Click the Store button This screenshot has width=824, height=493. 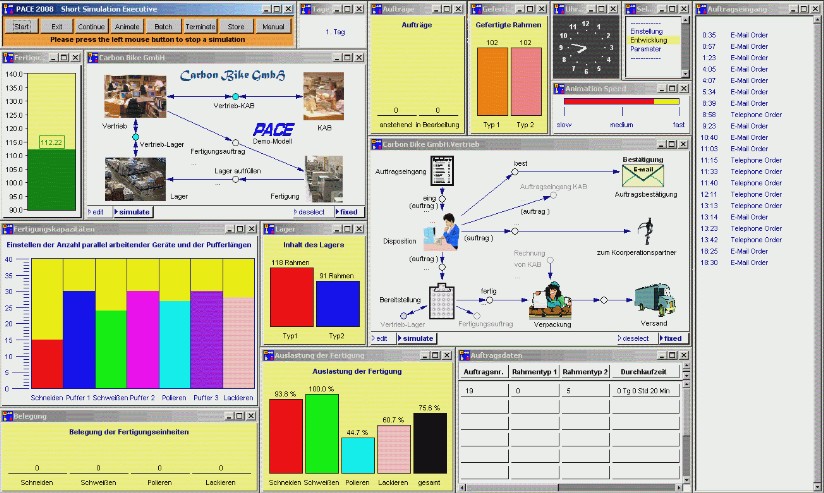coord(236,26)
